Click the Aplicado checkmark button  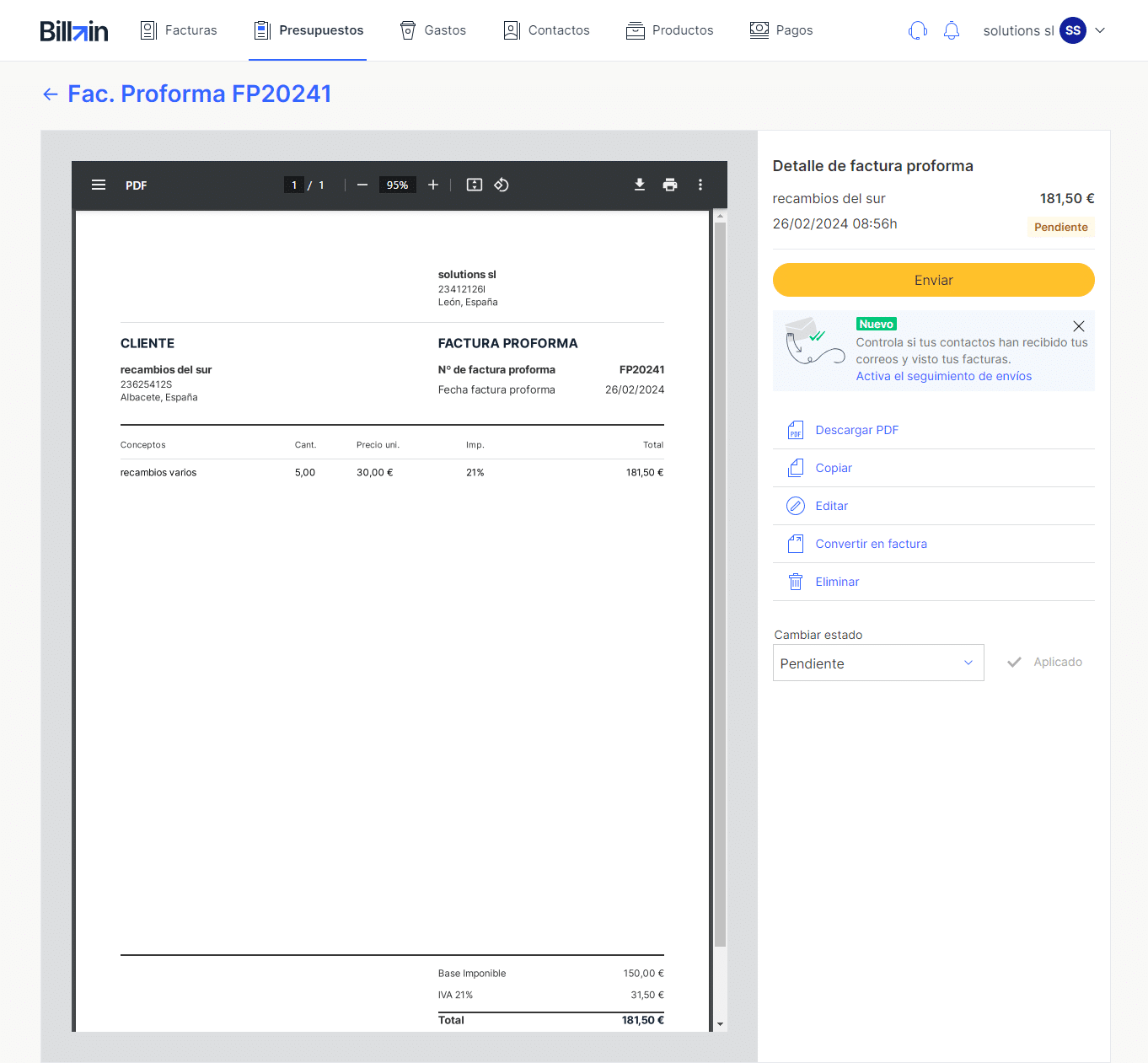(x=1045, y=662)
